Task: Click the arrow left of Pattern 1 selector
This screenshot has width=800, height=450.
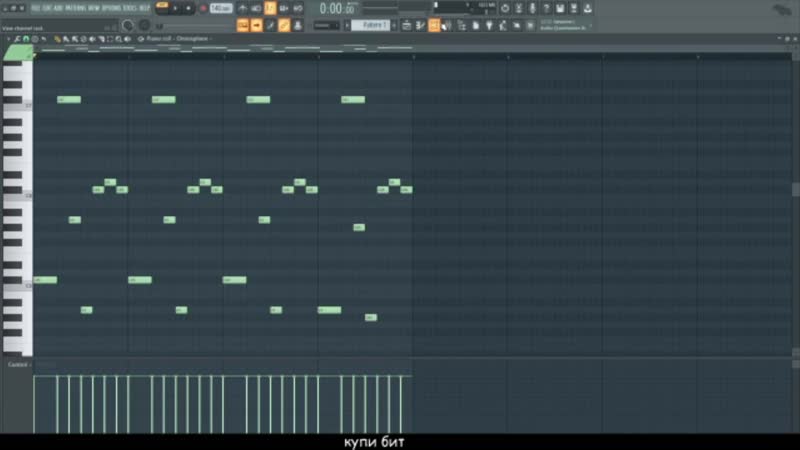Action: pyautogui.click(x=347, y=25)
